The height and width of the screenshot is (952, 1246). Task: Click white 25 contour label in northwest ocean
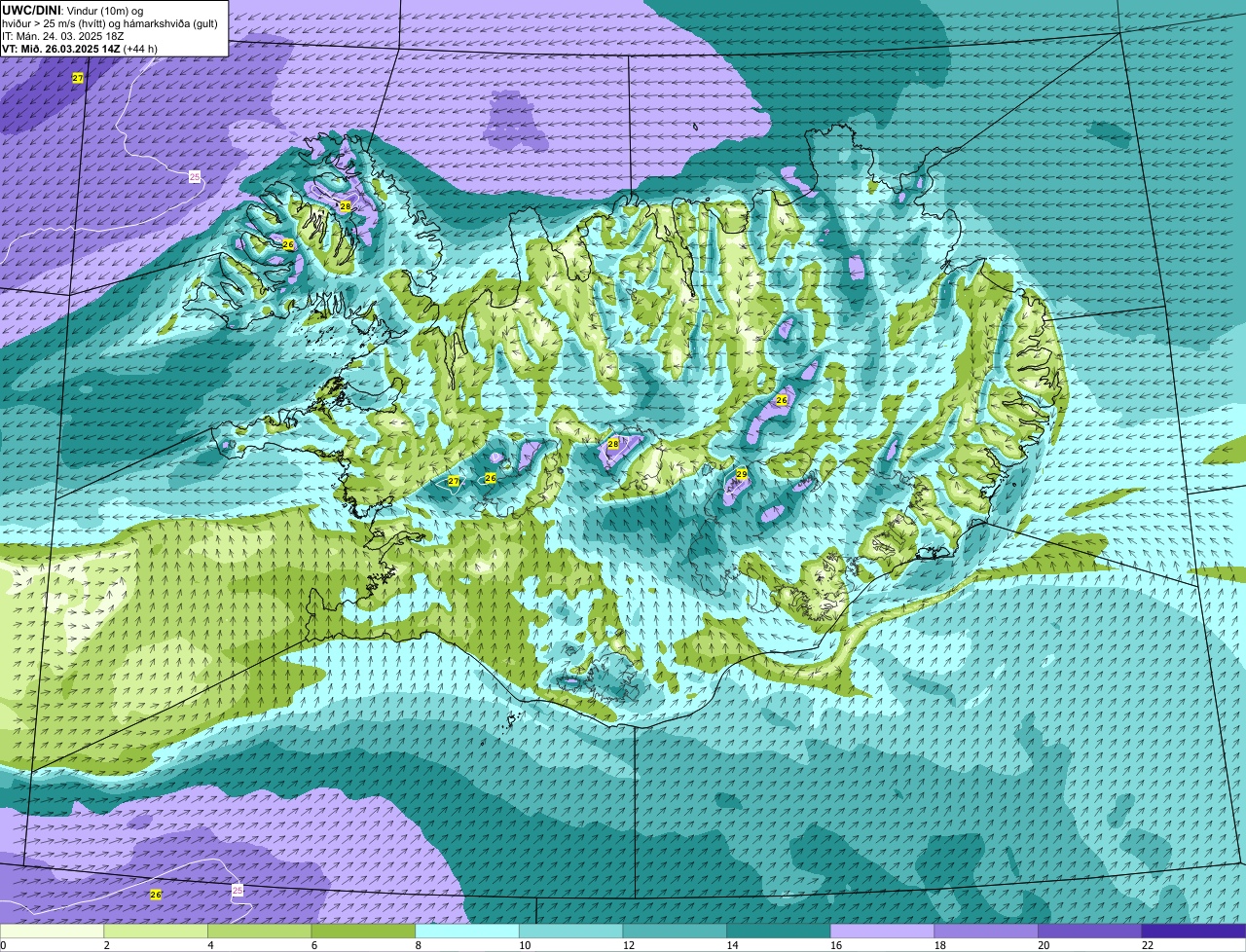coord(195,176)
